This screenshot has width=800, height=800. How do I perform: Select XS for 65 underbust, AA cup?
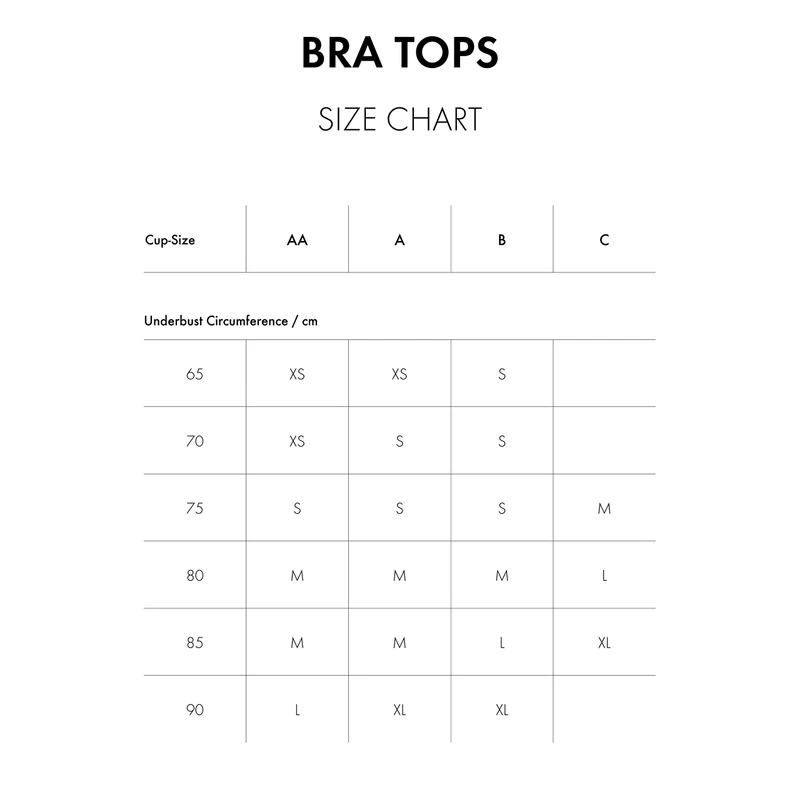tap(297, 374)
